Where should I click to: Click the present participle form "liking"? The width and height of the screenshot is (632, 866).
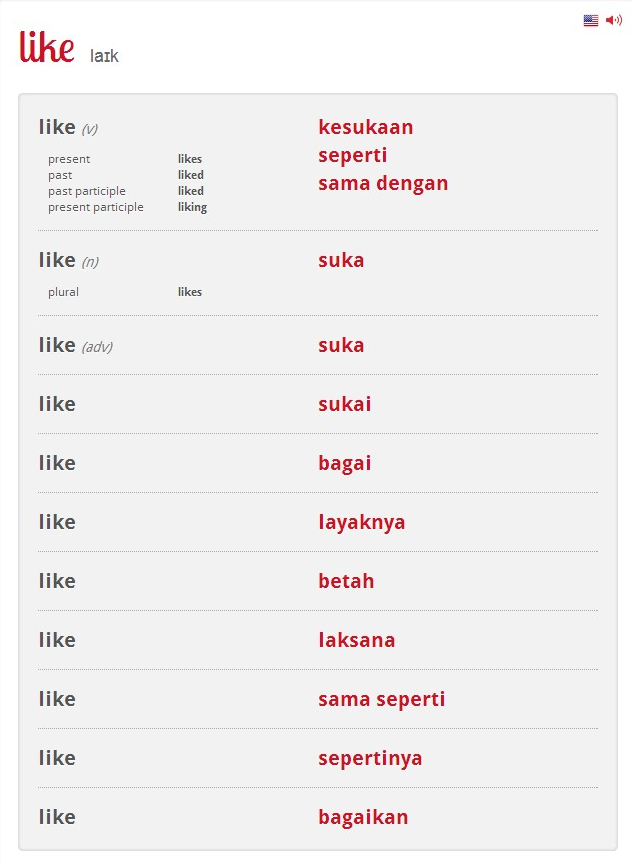coord(192,207)
